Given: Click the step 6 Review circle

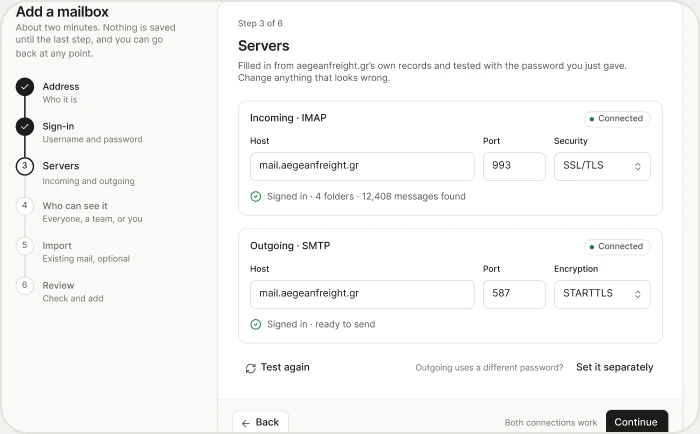Looking at the screenshot, I should 25,285.
